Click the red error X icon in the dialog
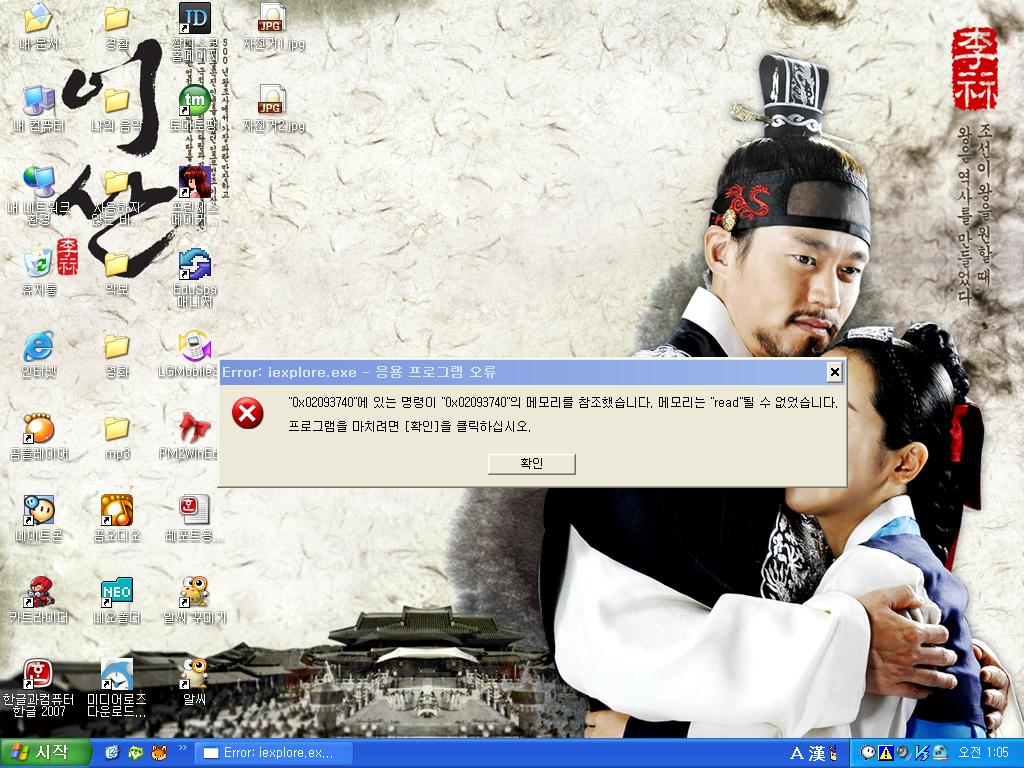1024x768 pixels. 248,413
